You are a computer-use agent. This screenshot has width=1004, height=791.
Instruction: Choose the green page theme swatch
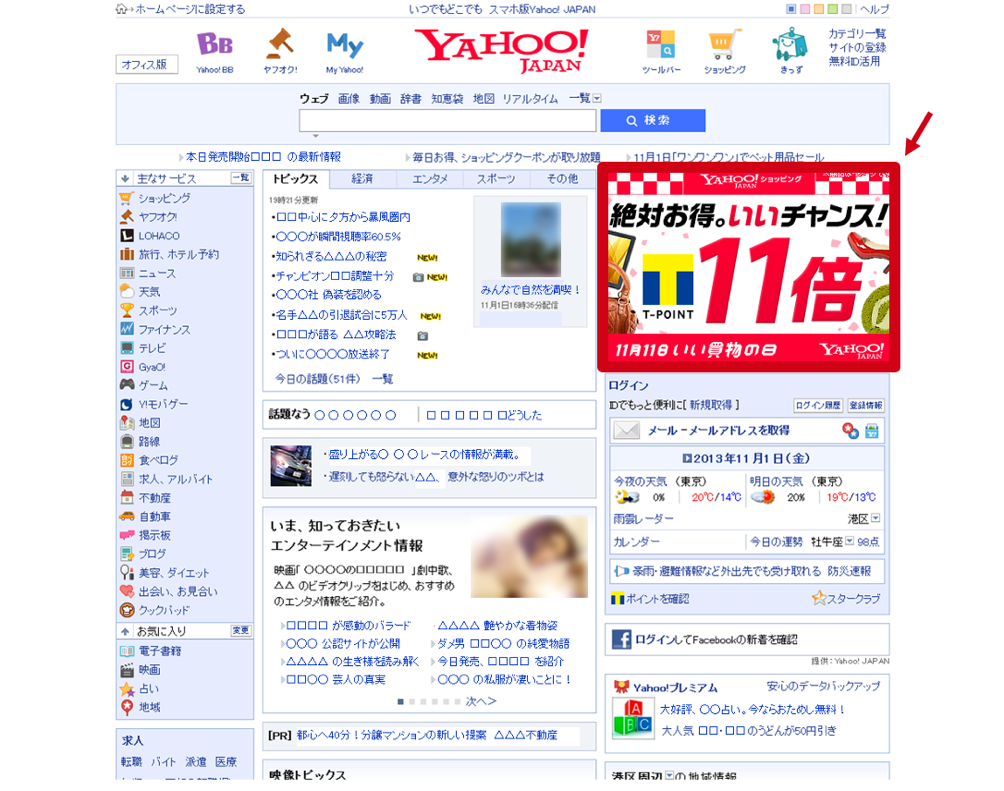pos(832,9)
